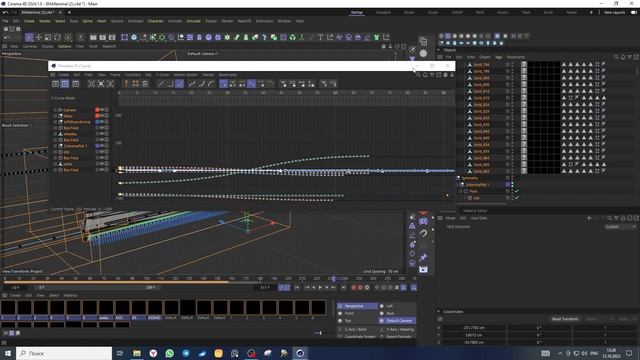Set keys to Step interpolation icon
Viewport: 640px width, 360px height.
click(x=170, y=84)
